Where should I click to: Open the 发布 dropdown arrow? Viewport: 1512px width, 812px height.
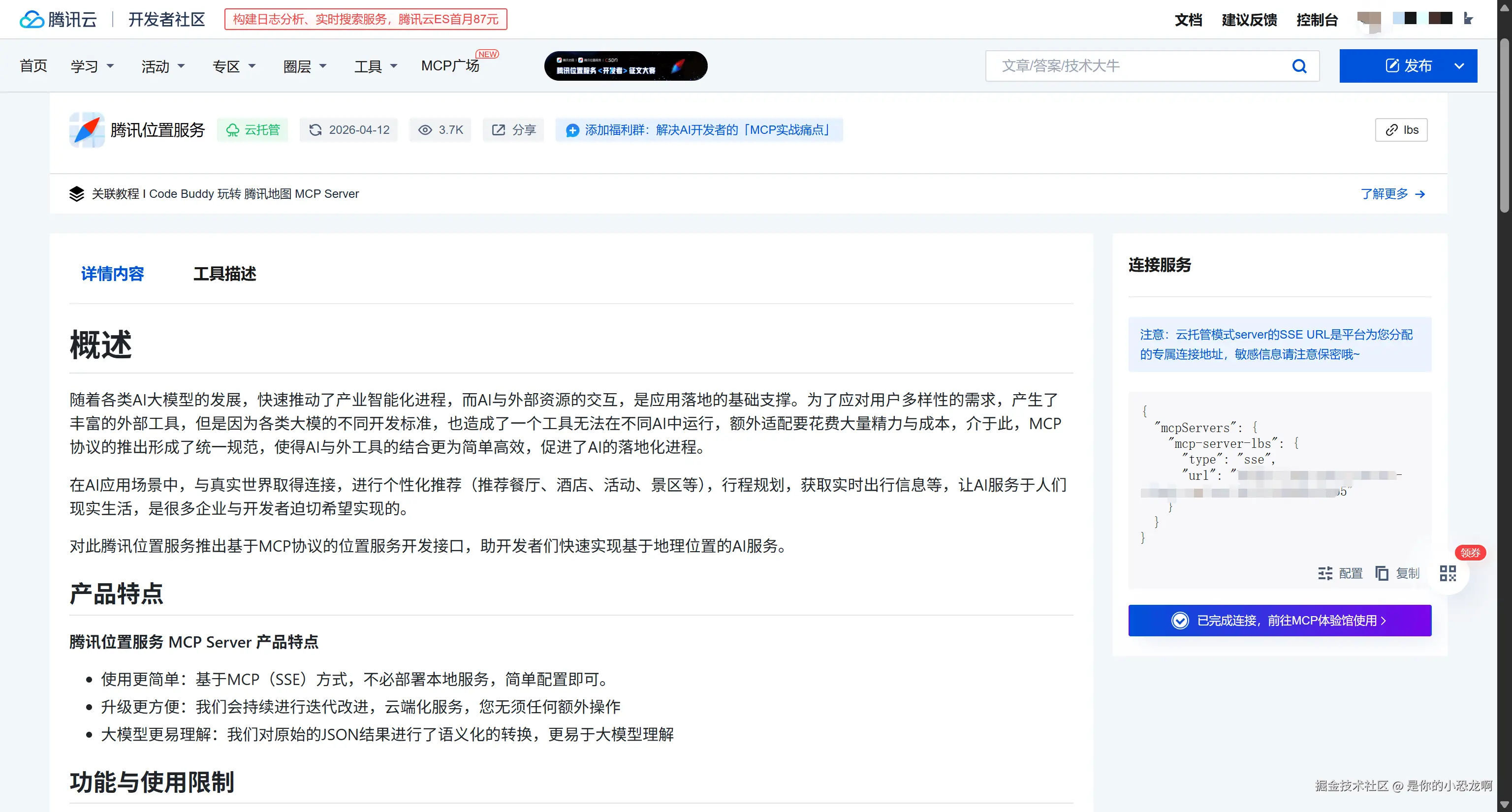tap(1458, 66)
